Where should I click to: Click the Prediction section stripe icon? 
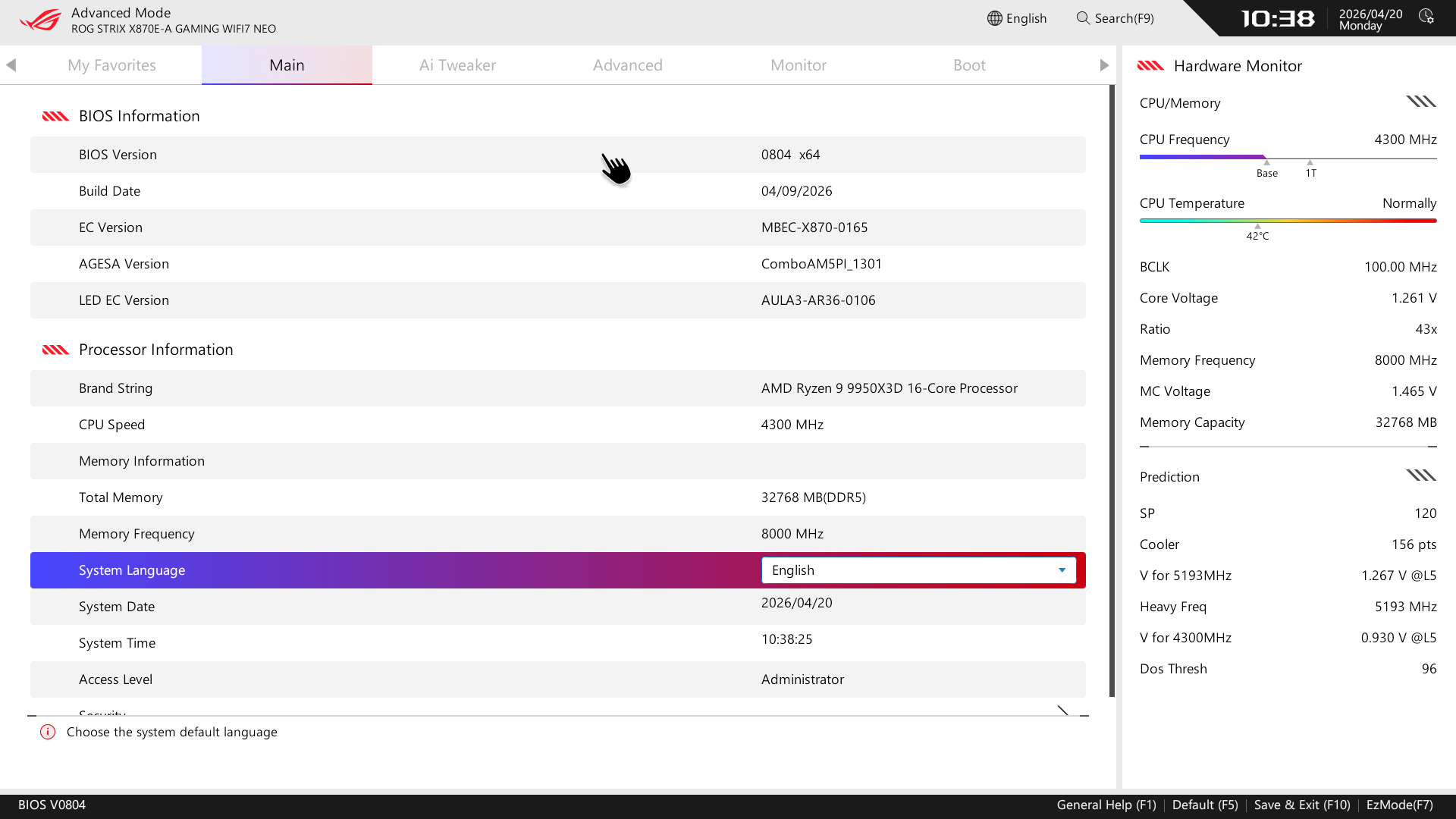pyautogui.click(x=1420, y=475)
